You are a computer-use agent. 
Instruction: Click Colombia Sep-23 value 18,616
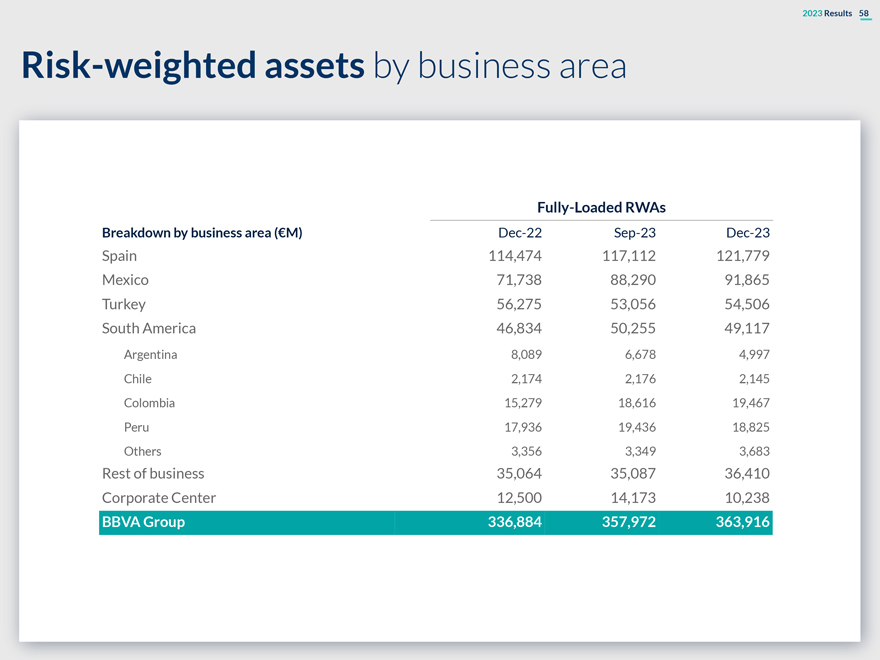coord(636,403)
